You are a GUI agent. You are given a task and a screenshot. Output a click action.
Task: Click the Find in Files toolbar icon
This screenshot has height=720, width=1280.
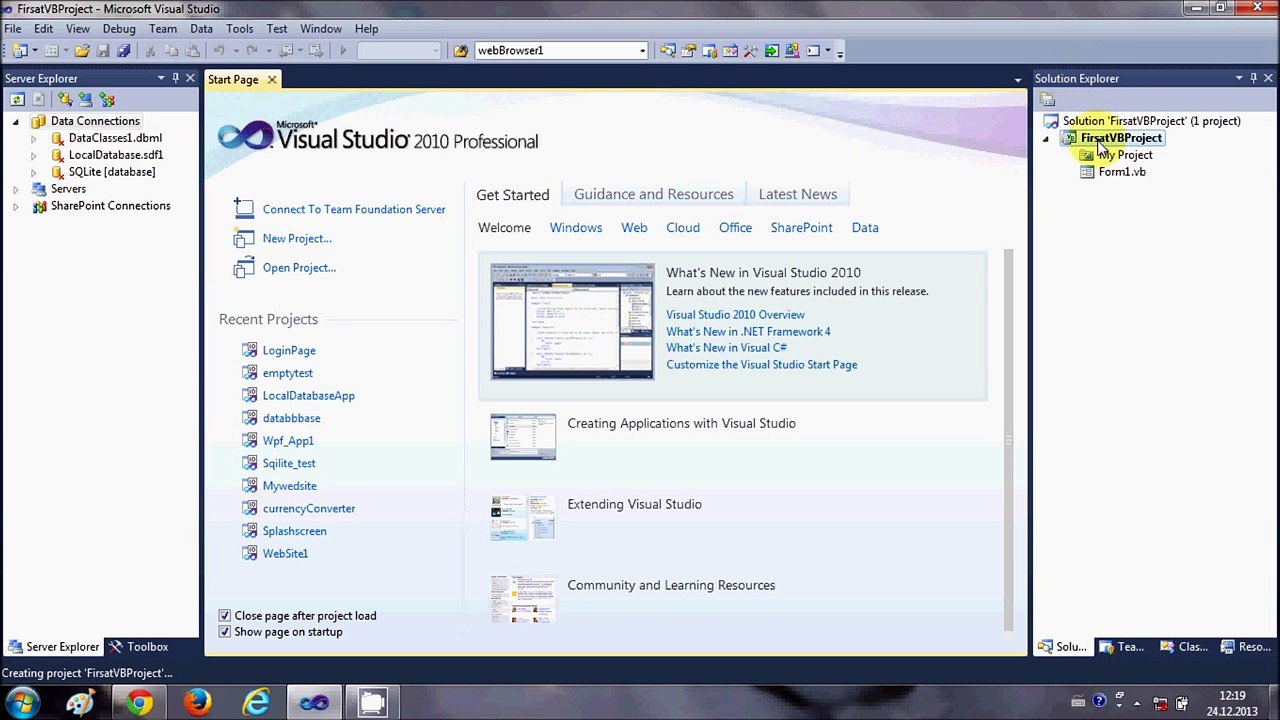[460, 50]
